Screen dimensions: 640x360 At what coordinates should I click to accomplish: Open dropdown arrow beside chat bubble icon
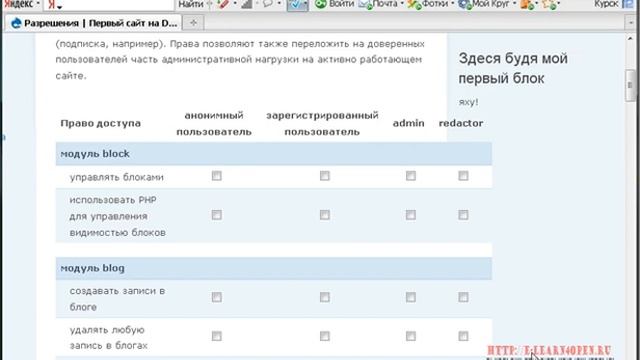point(279,4)
